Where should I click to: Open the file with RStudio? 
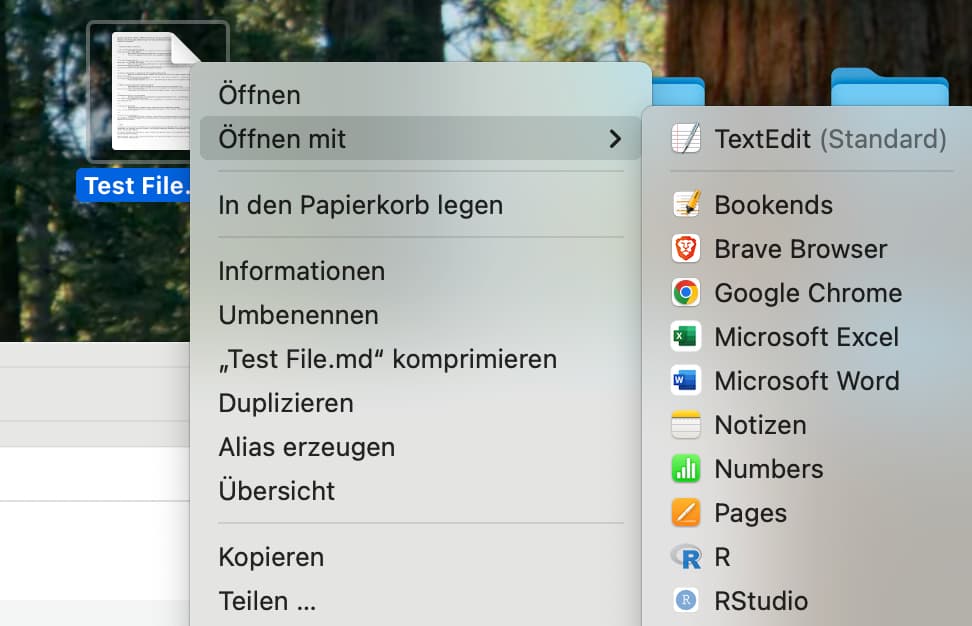(x=761, y=601)
